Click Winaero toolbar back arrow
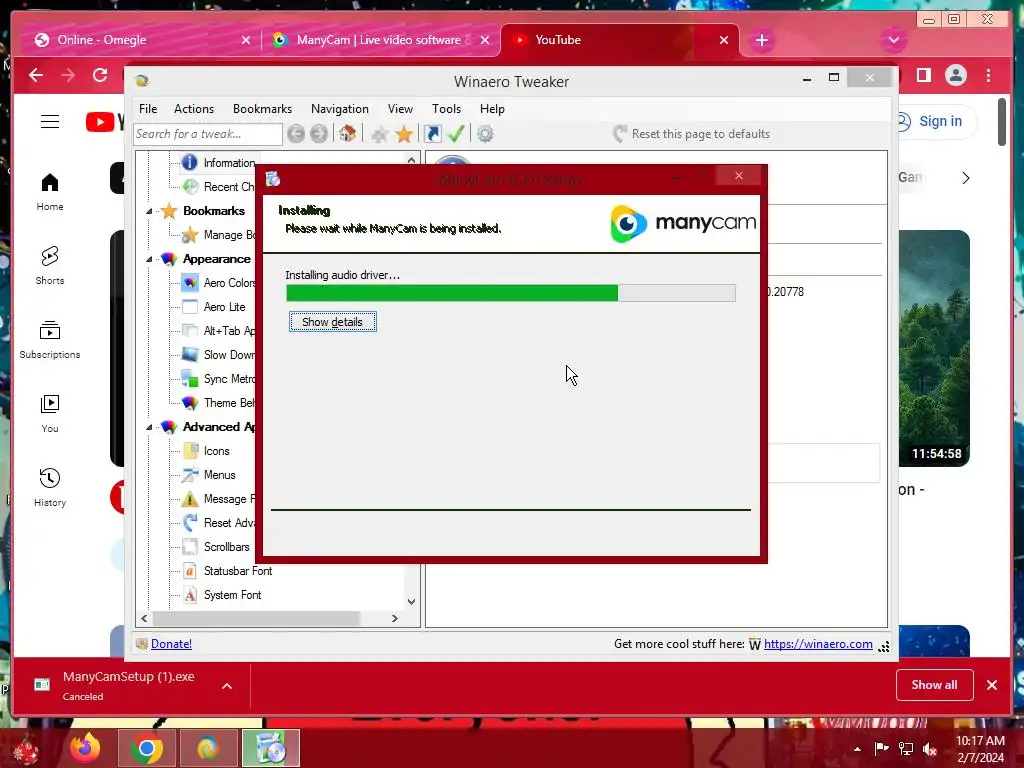The image size is (1024, 768). coord(296,134)
